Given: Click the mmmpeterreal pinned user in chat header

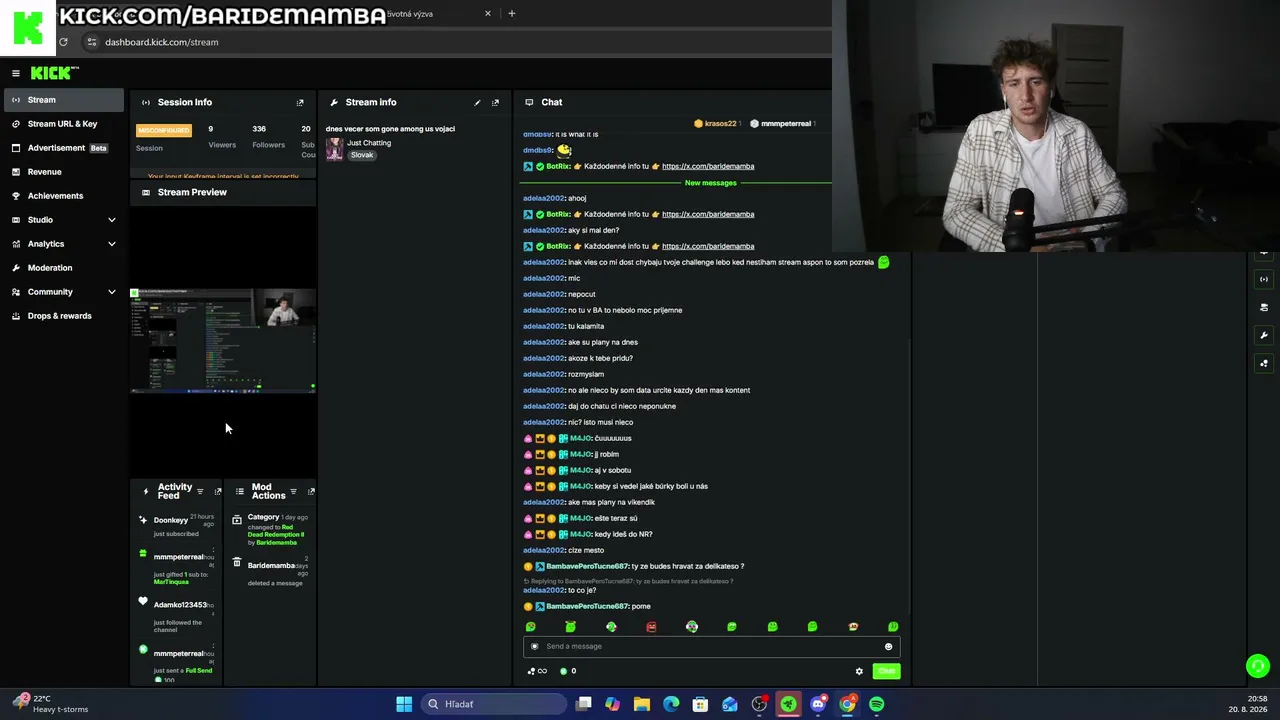Looking at the screenshot, I should [x=781, y=124].
